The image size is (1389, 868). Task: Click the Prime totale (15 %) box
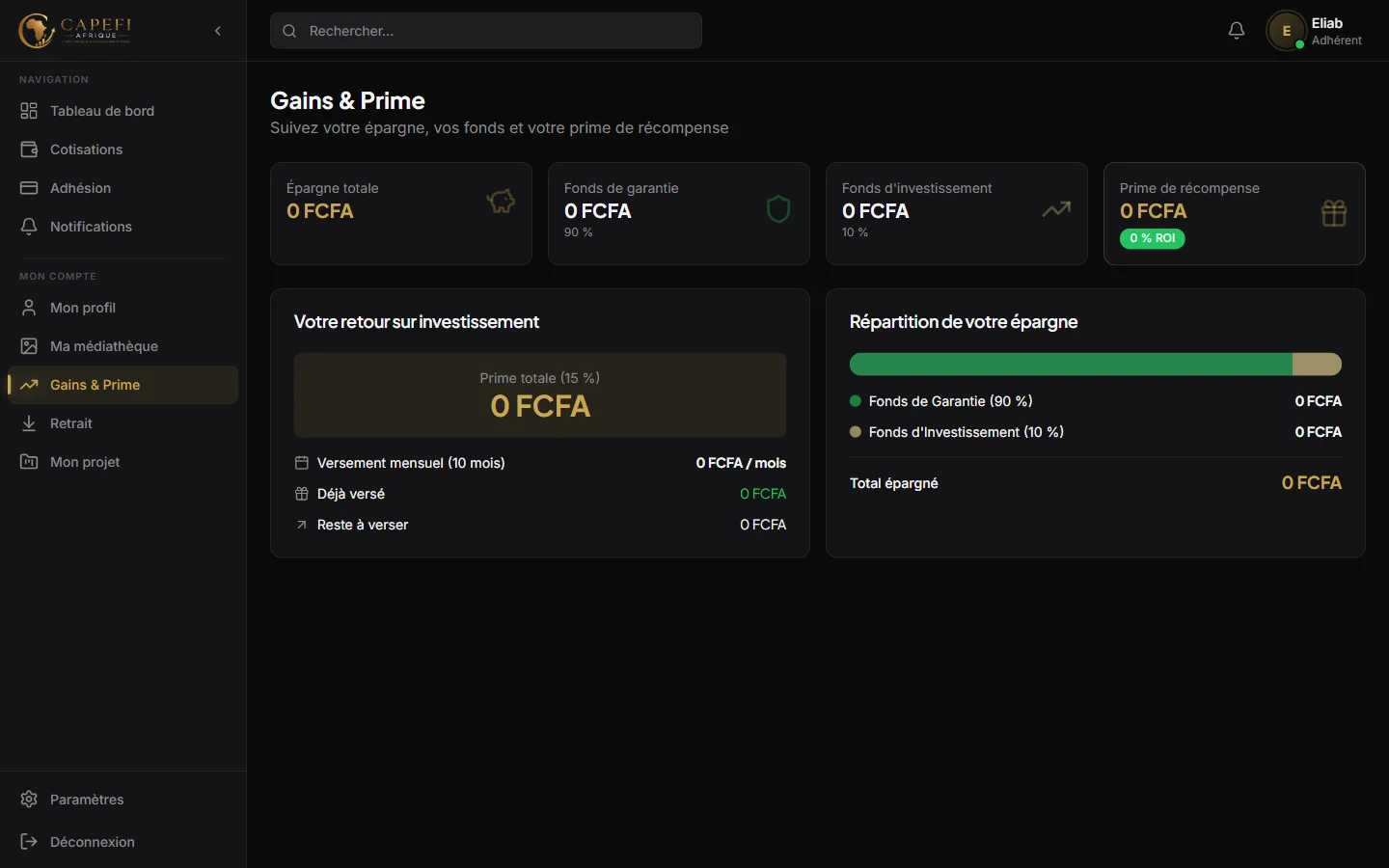pyautogui.click(x=540, y=395)
